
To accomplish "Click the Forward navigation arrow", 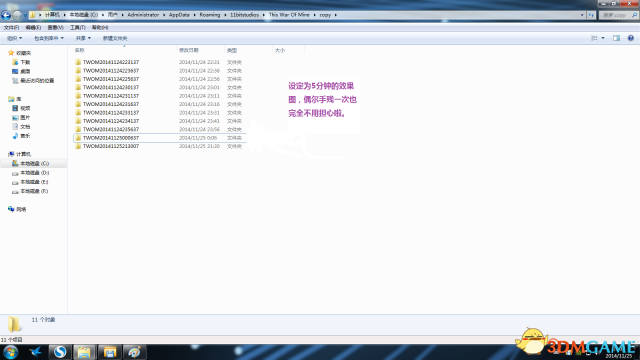I will (17, 16).
